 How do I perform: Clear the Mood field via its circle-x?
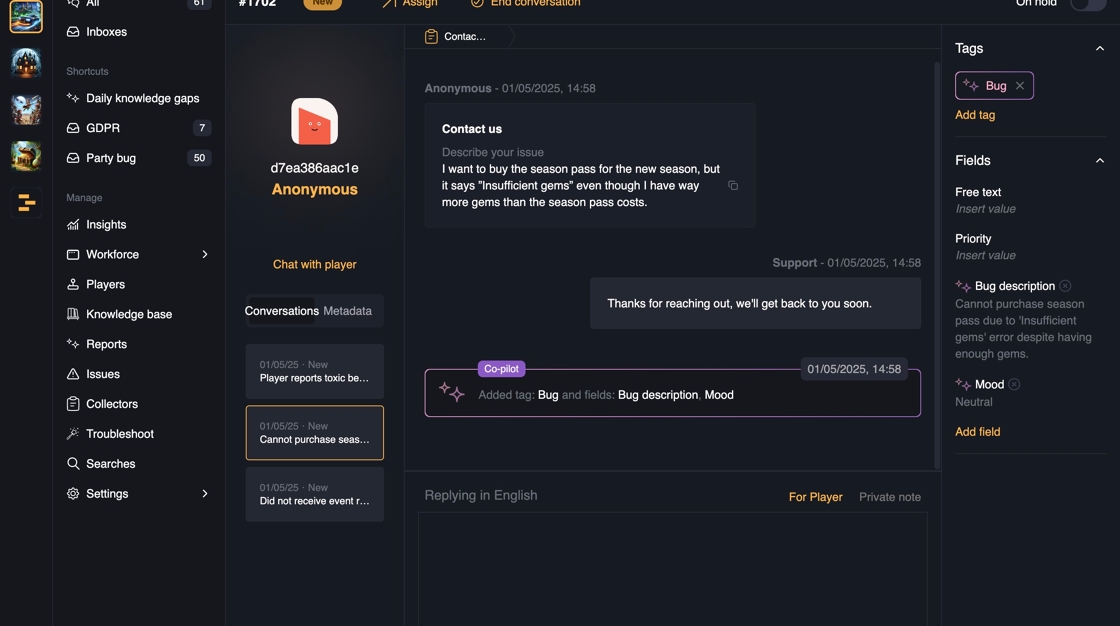[x=1014, y=385]
